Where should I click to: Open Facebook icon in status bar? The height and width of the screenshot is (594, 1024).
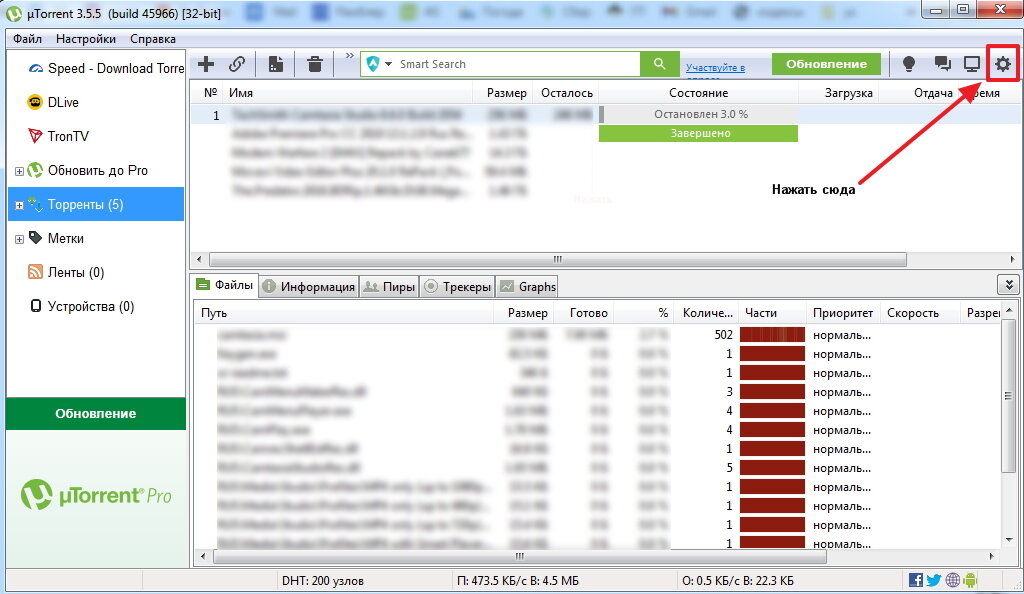point(916,580)
